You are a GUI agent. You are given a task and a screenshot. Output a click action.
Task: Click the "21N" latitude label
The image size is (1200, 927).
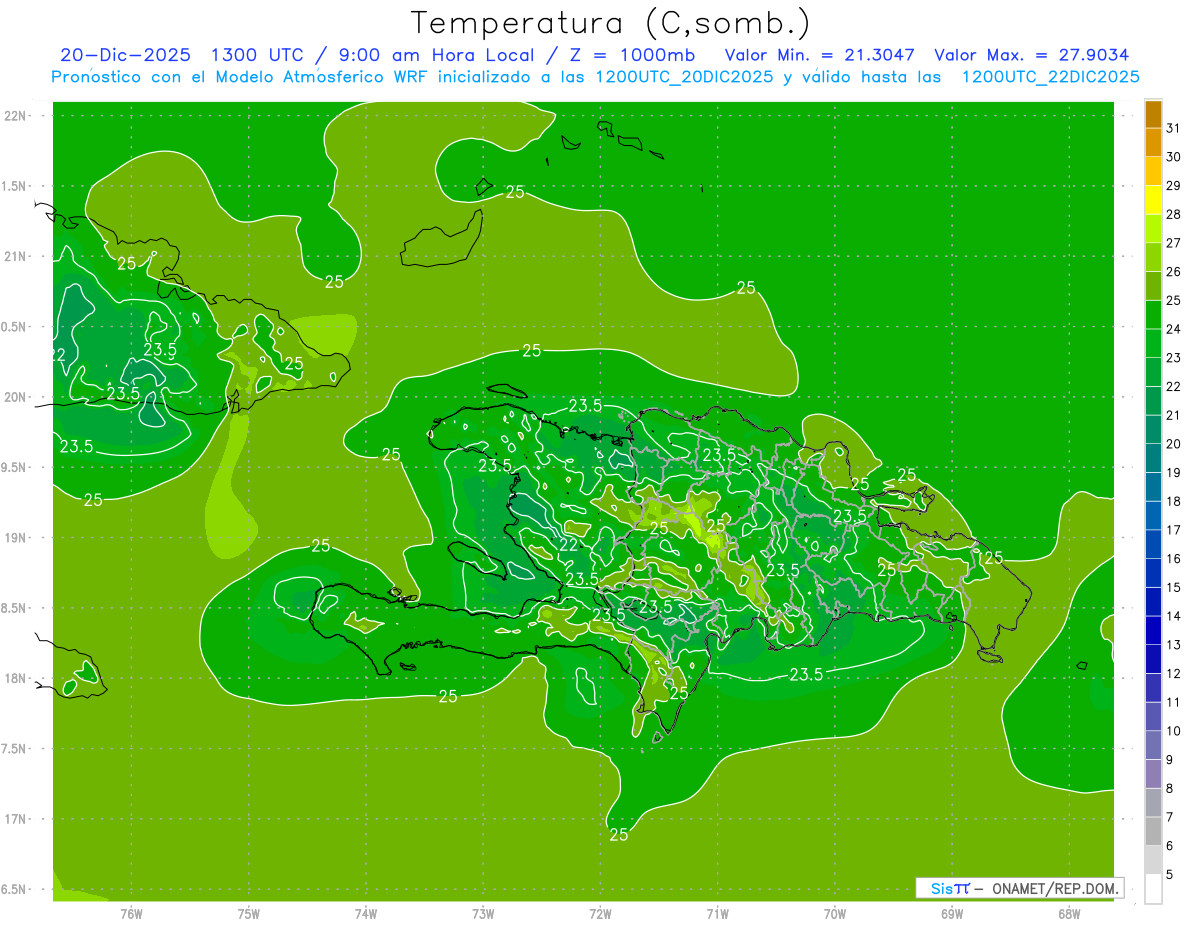(15, 257)
